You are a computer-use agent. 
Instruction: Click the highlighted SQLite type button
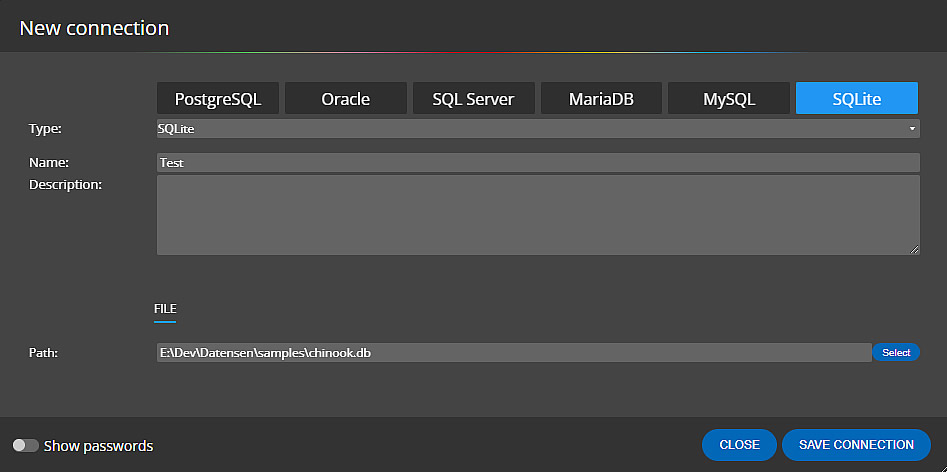(x=857, y=99)
